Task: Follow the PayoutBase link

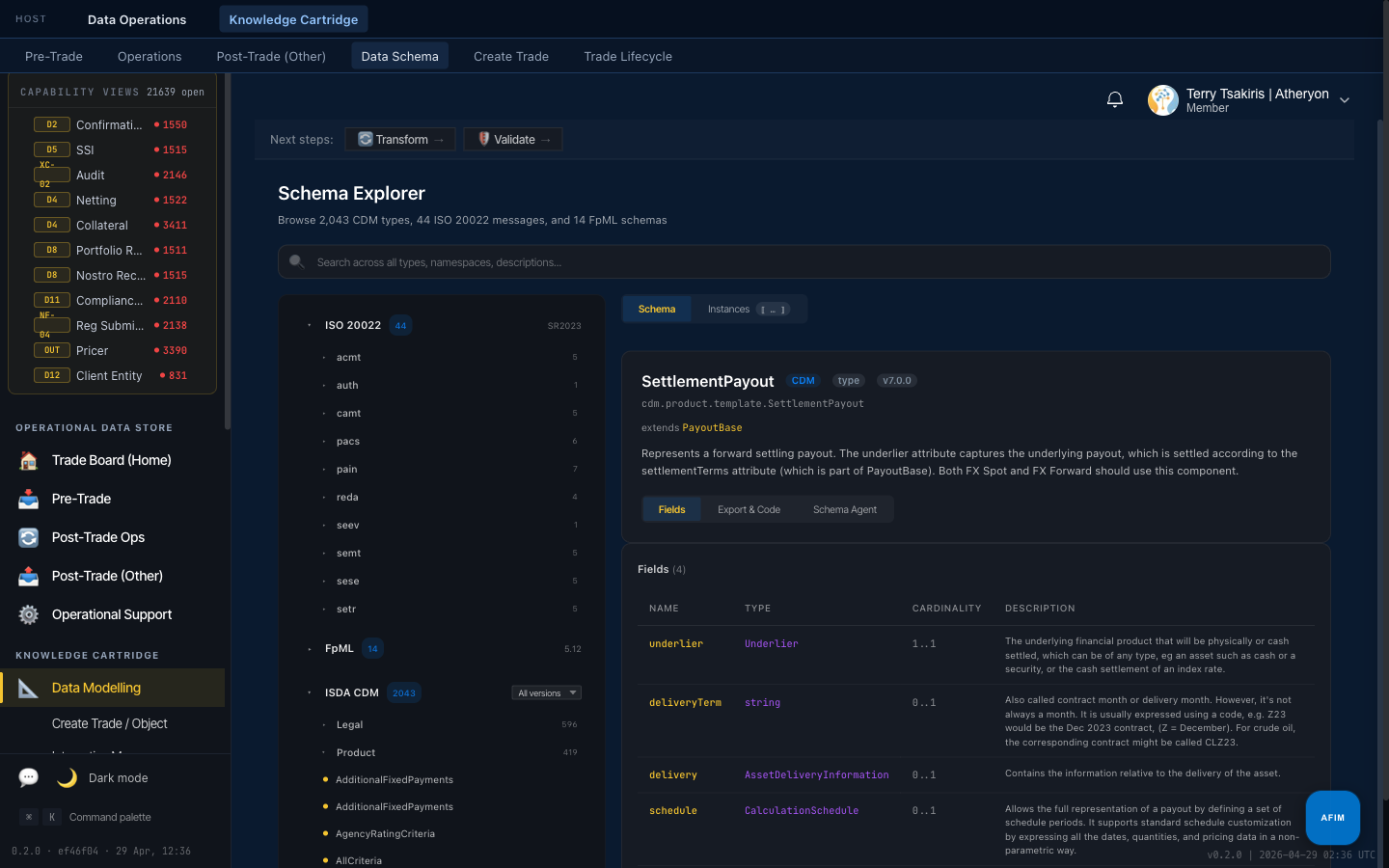Action: (x=712, y=427)
